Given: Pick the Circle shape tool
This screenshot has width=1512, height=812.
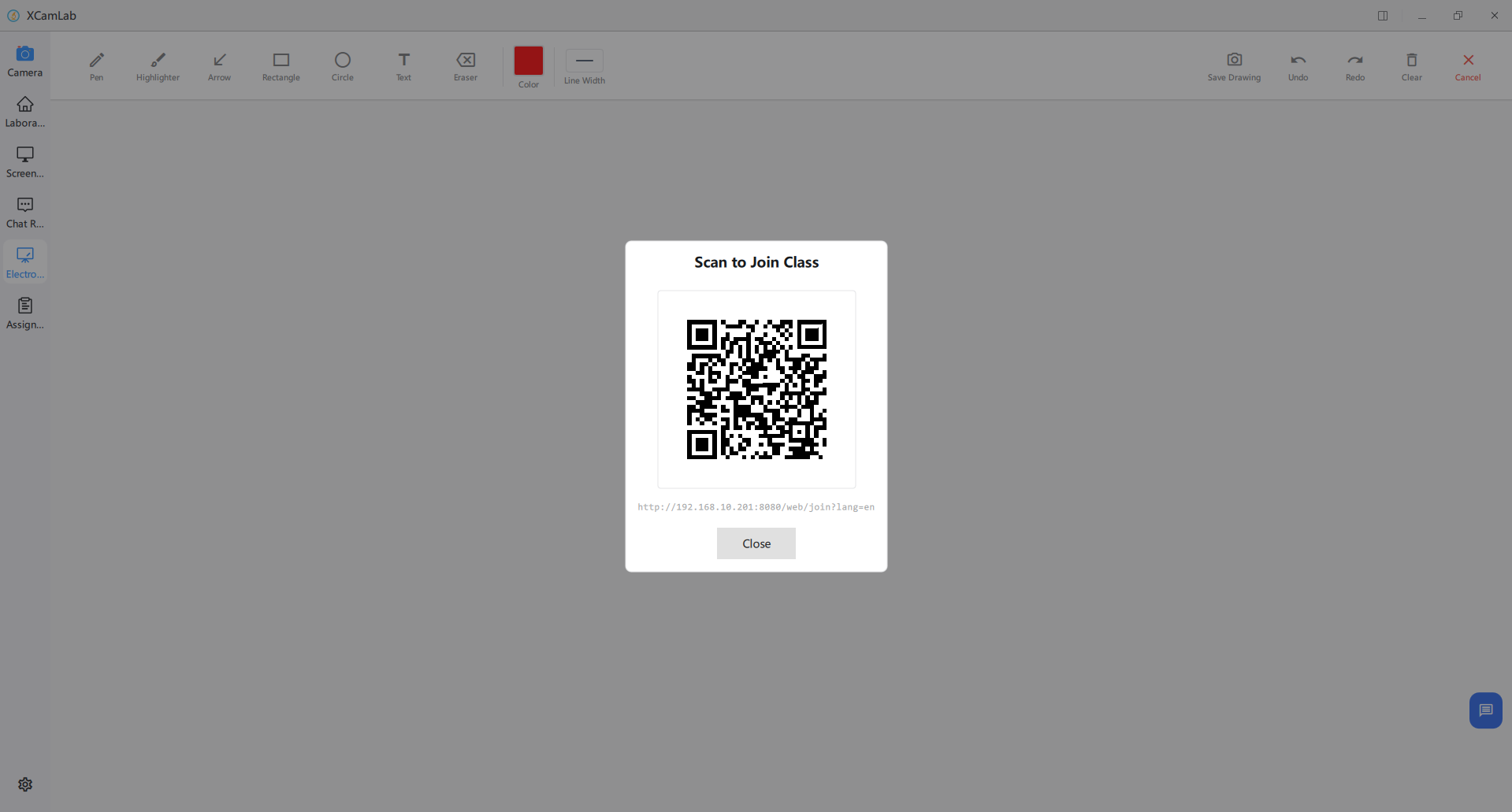Looking at the screenshot, I should coord(342,66).
